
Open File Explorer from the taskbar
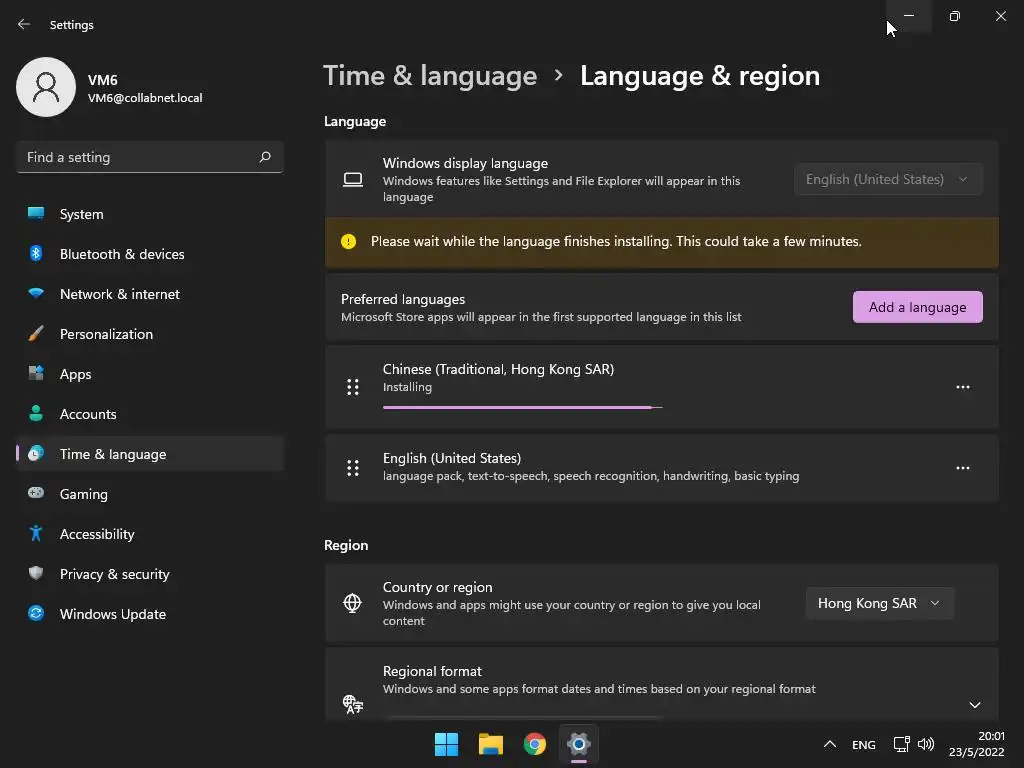coord(490,744)
